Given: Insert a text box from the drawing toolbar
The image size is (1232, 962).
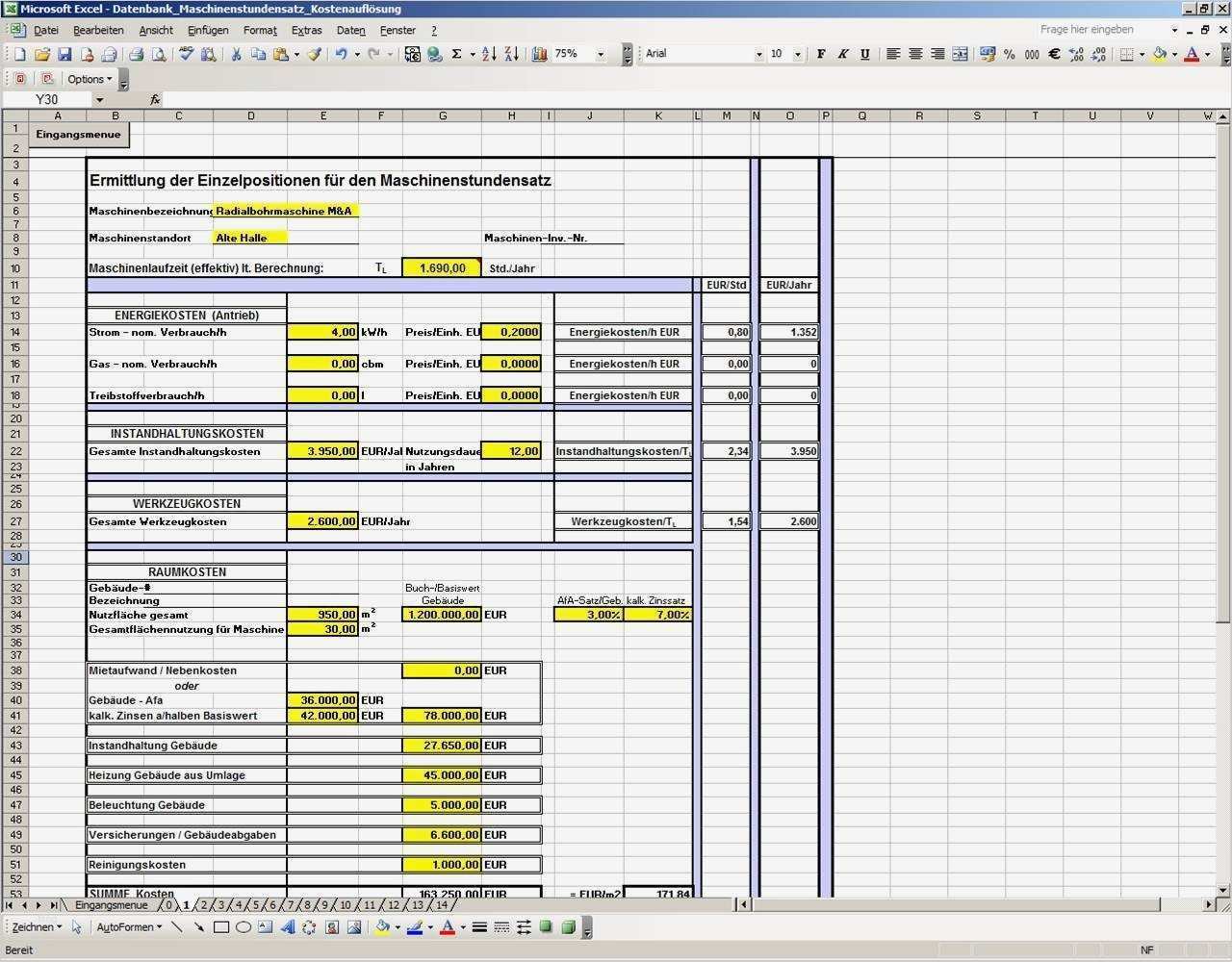Looking at the screenshot, I should 266,927.
